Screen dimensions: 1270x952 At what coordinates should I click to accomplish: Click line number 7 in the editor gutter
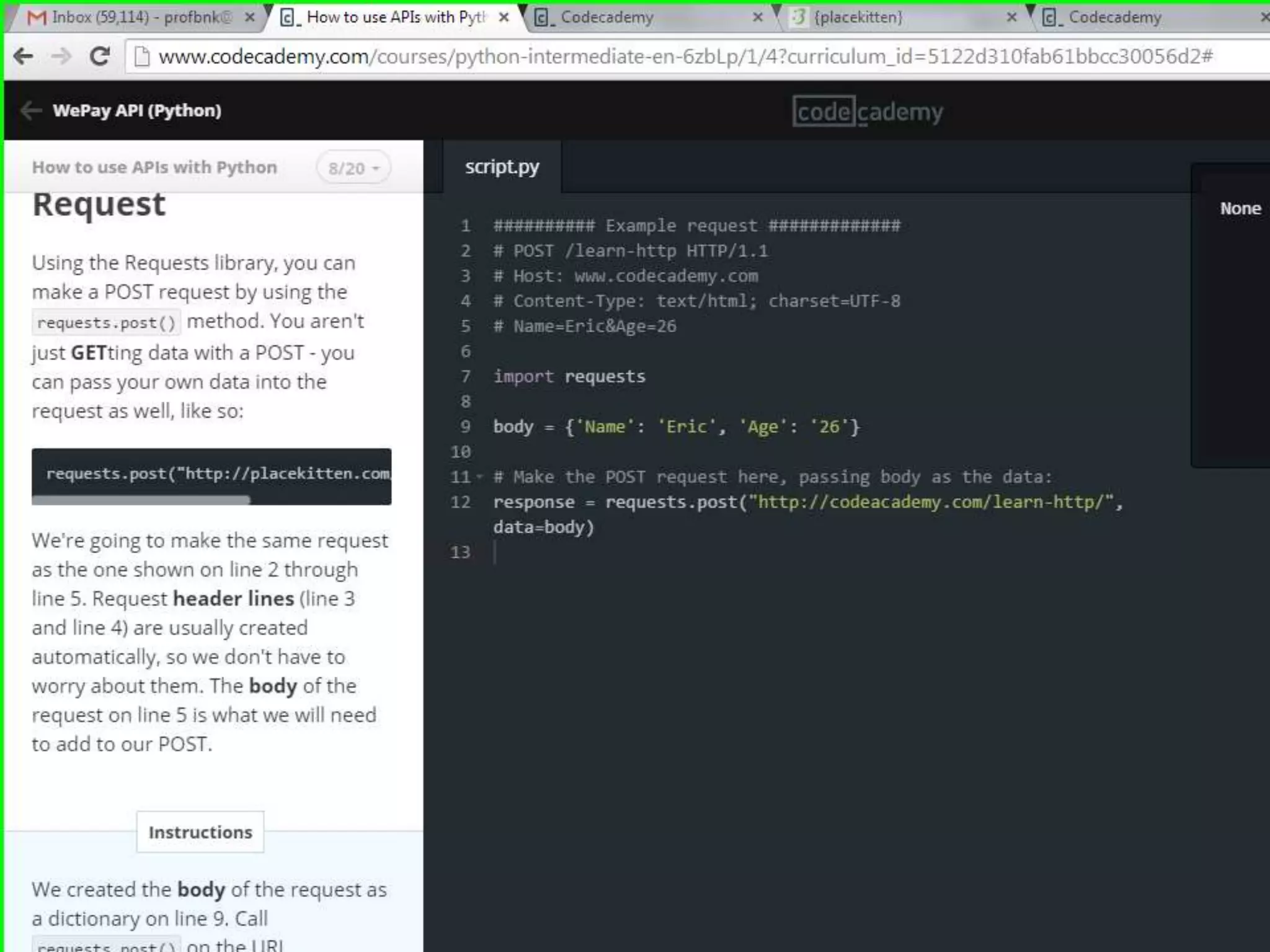point(466,376)
